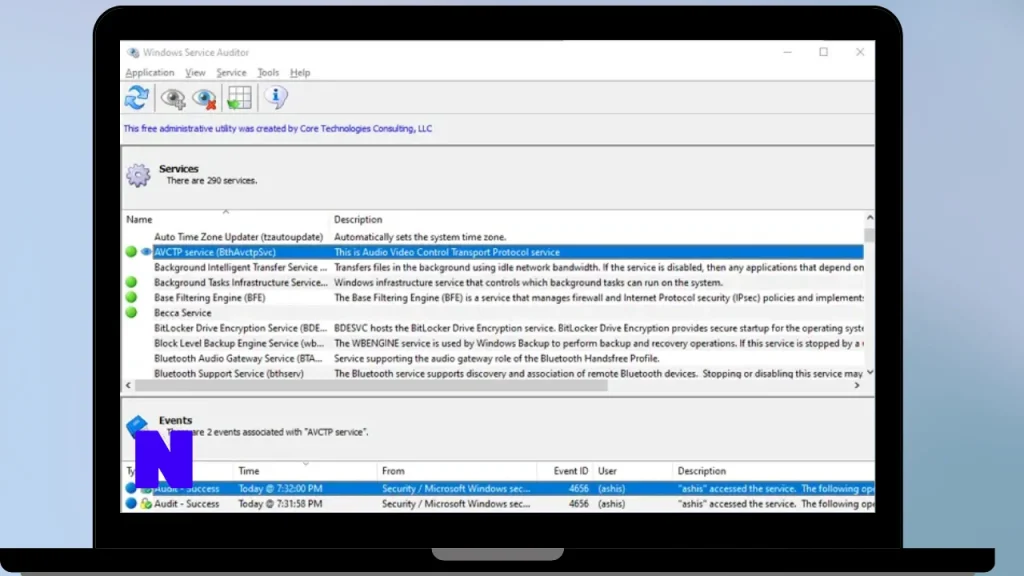
Task: Select Bluetooth Audio Gateway Service row
Action: click(493, 358)
